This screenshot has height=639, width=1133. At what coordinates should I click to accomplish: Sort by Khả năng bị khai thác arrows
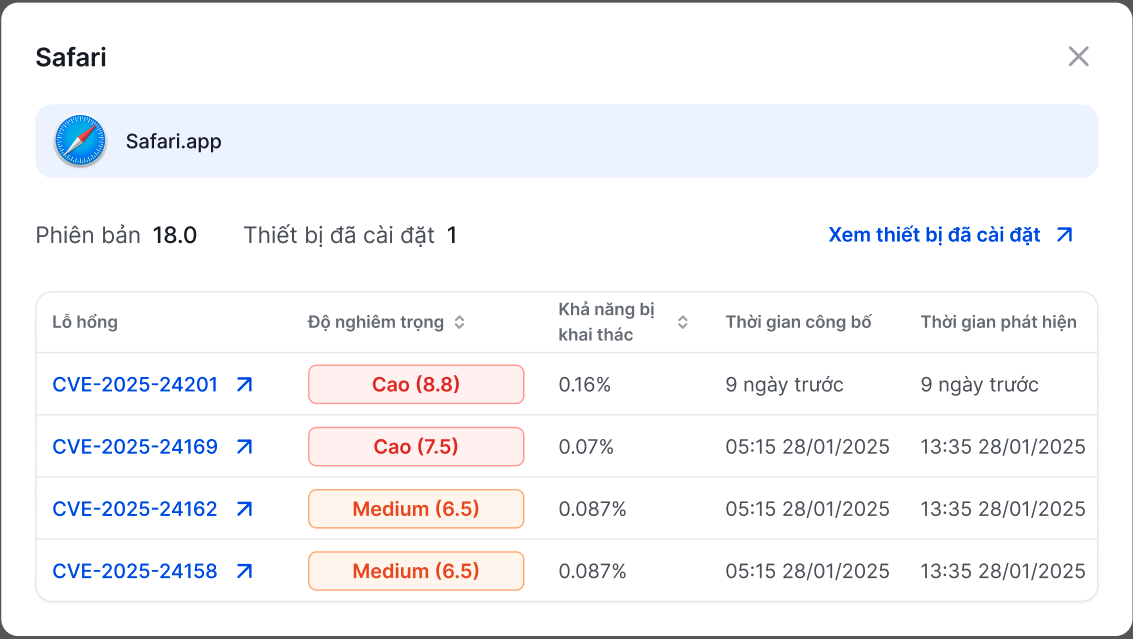point(682,322)
